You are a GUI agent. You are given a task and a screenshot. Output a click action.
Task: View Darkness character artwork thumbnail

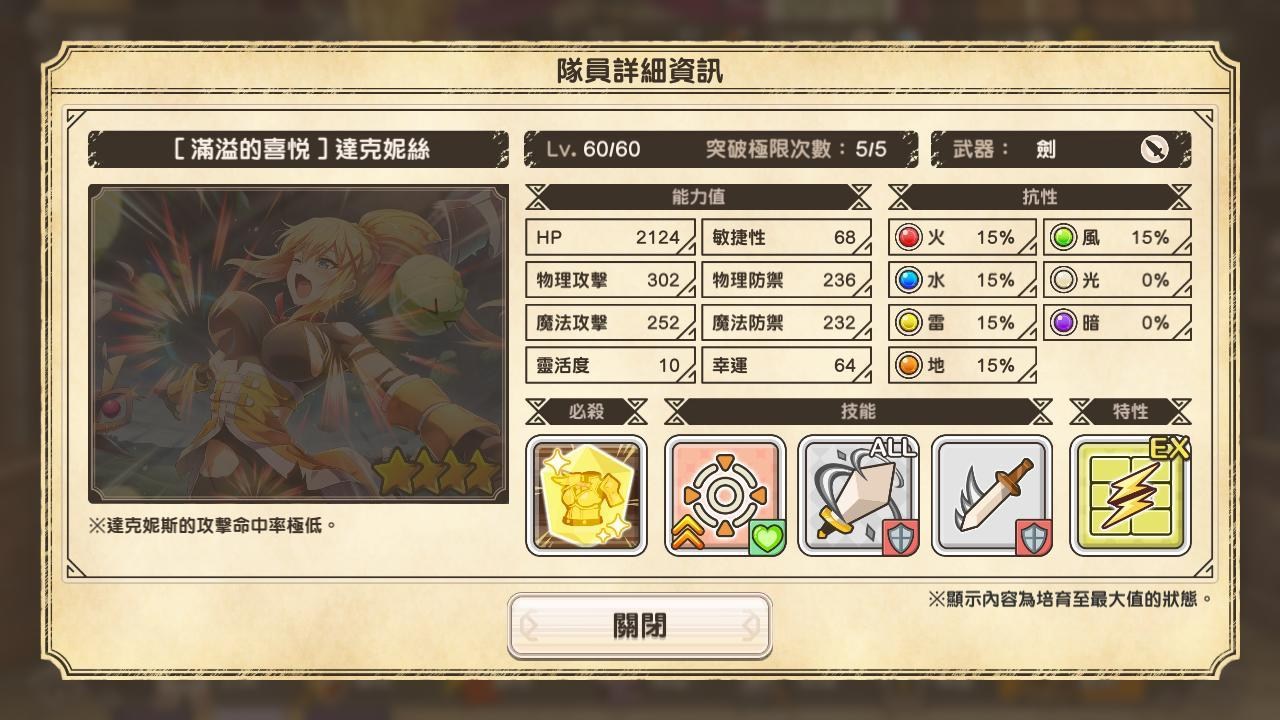tap(298, 343)
